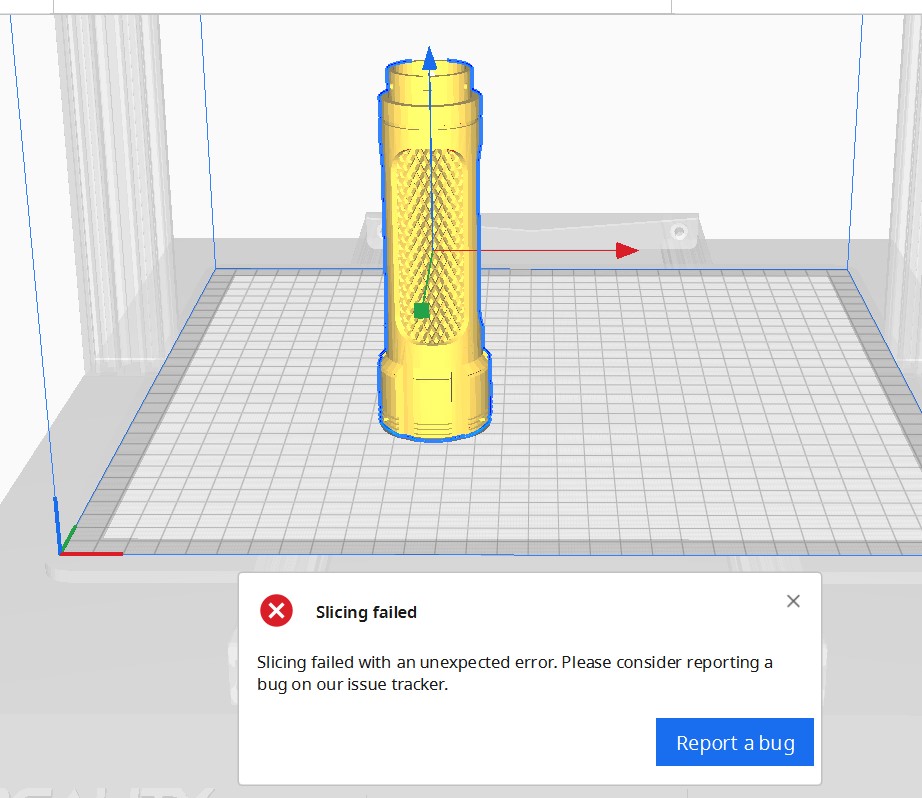
Task: Click the red arrowhead of the horizontal axis
Action: tap(625, 250)
